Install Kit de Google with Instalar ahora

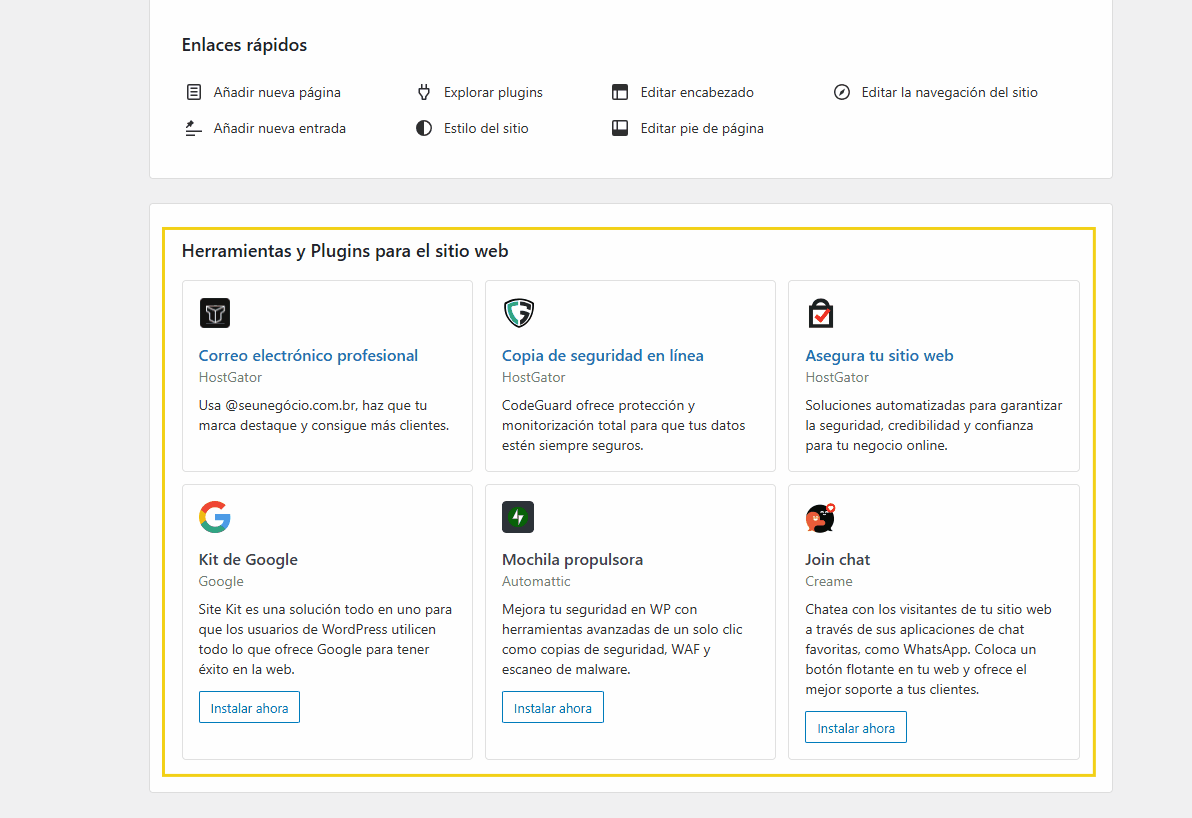click(249, 707)
